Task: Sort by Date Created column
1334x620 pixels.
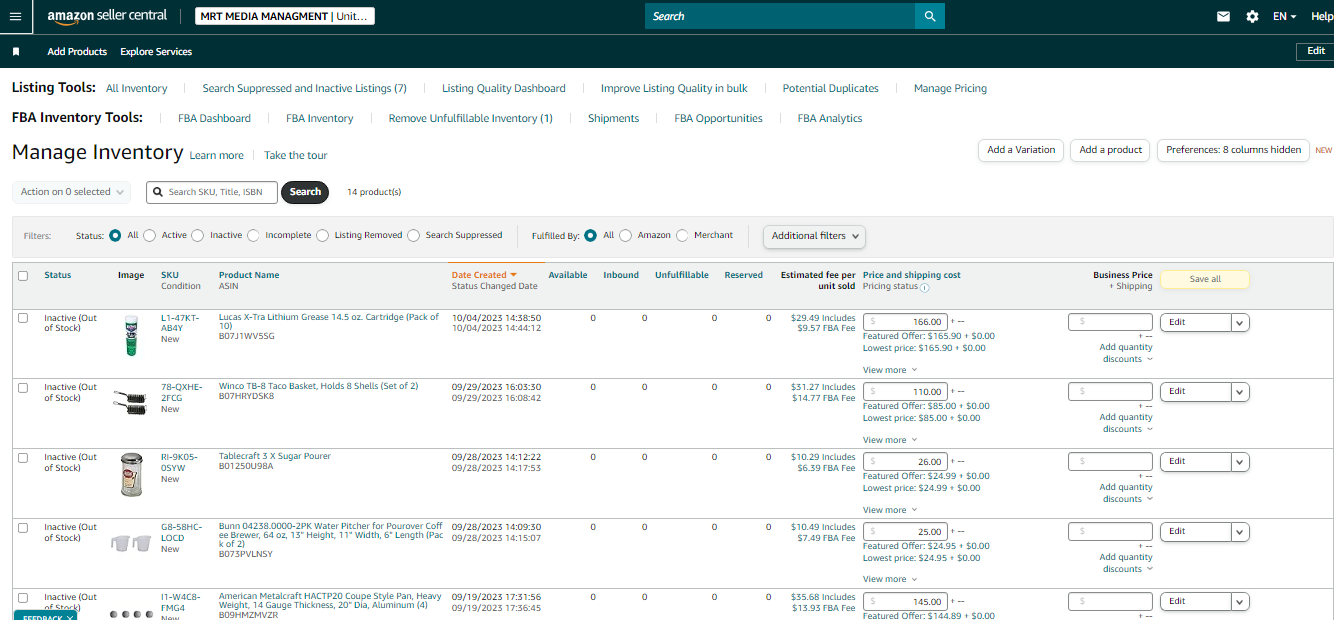Action: tap(484, 275)
